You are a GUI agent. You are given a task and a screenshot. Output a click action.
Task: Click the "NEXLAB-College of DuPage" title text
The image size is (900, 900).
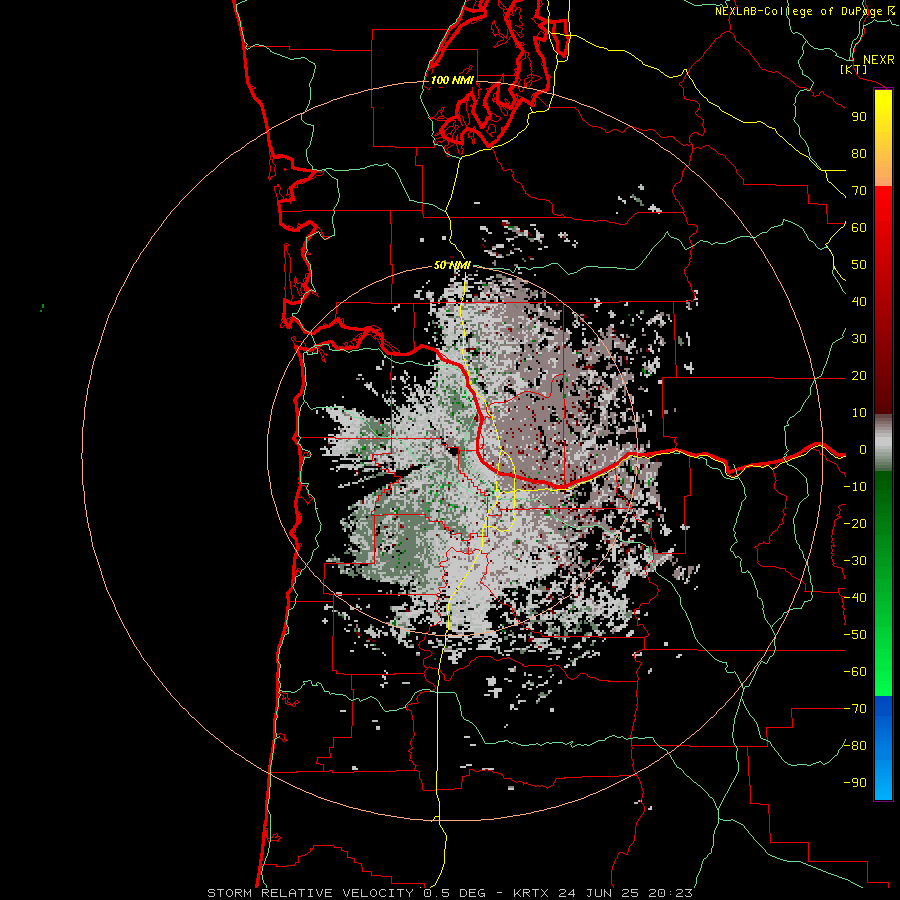click(x=798, y=11)
